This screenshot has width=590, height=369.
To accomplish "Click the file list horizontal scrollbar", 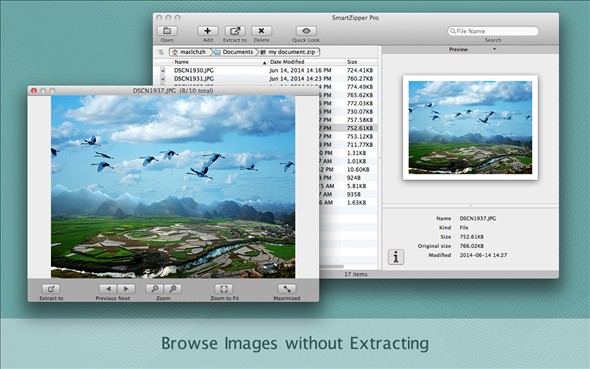I will [x=331, y=266].
